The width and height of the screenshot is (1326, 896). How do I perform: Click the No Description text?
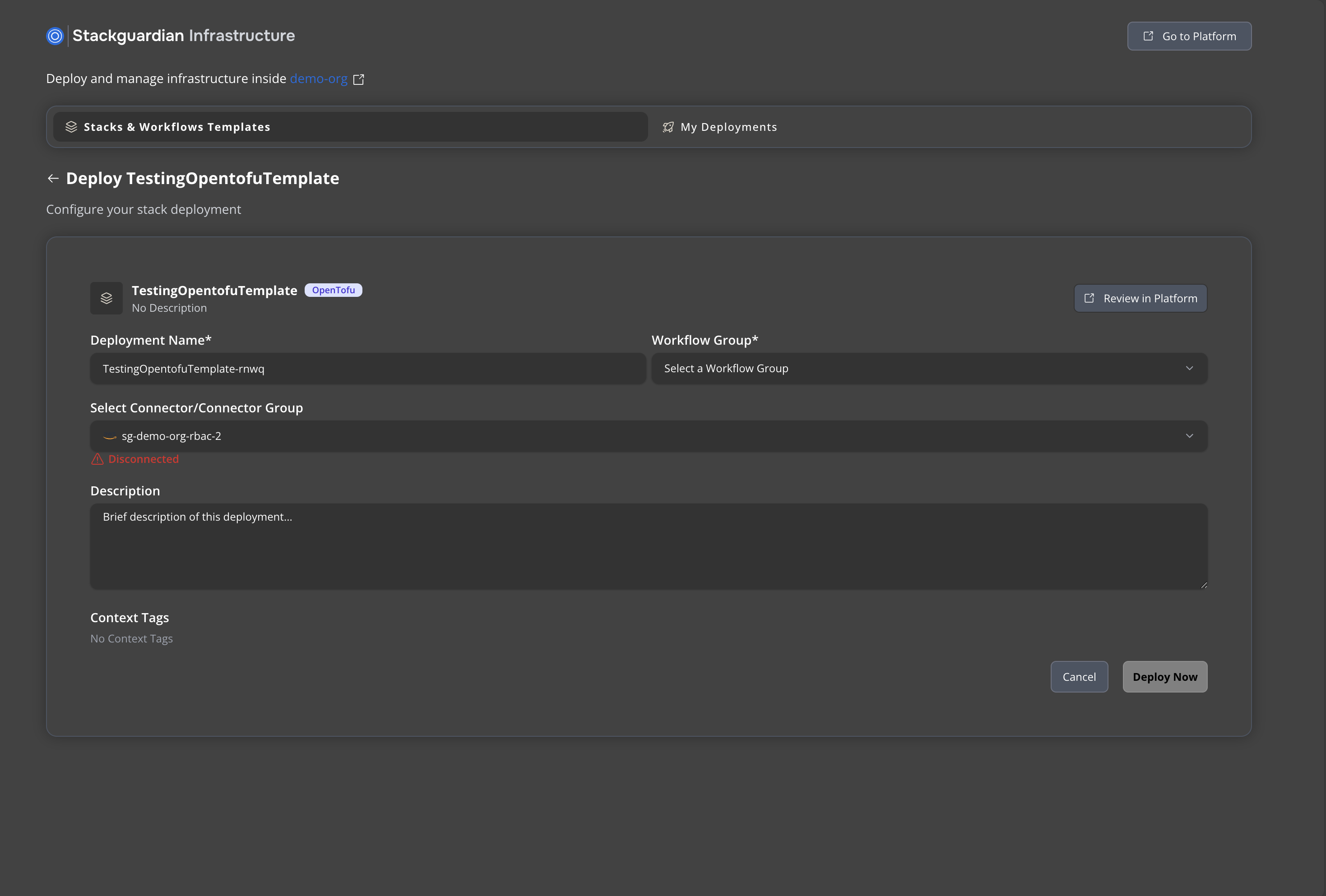pos(169,308)
